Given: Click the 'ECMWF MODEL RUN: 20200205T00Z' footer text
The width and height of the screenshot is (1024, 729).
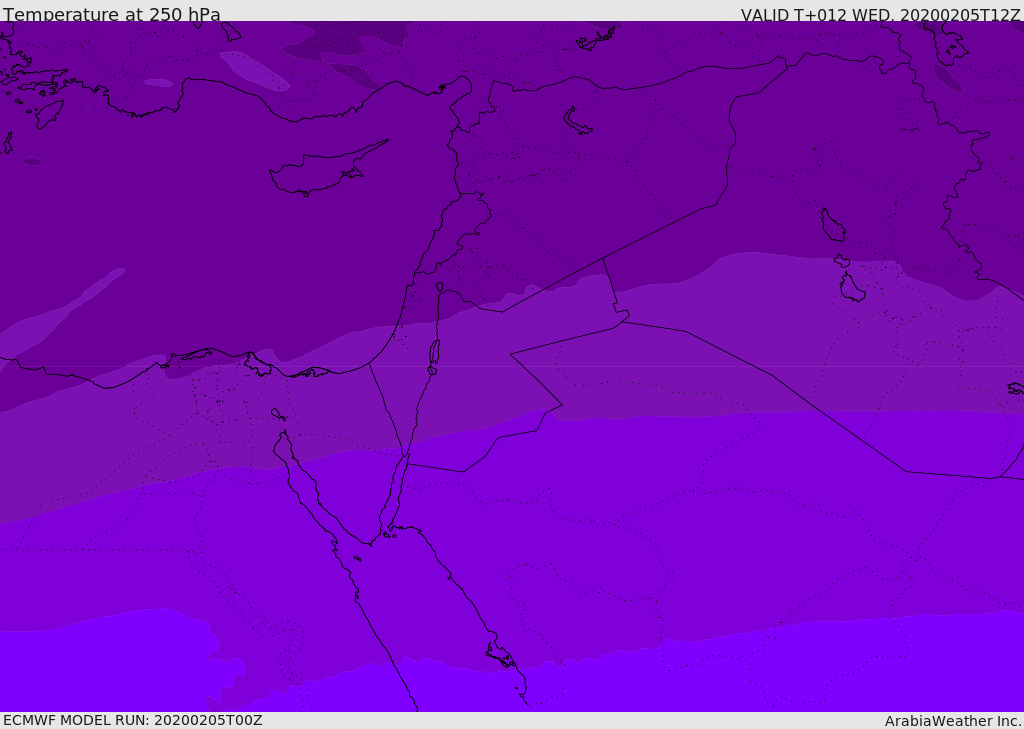Looking at the screenshot, I should (x=133, y=720).
